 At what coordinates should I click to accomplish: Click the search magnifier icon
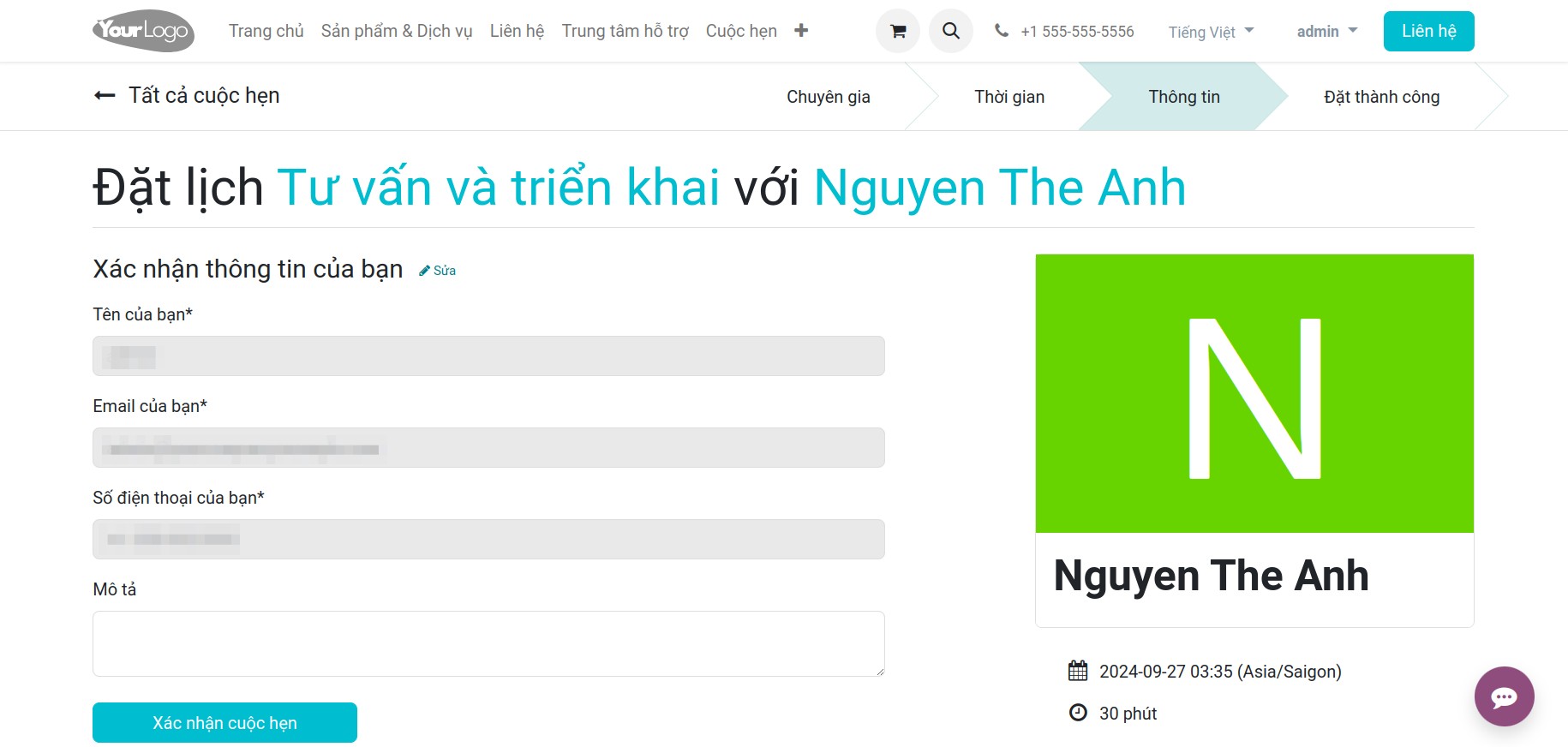pos(951,31)
